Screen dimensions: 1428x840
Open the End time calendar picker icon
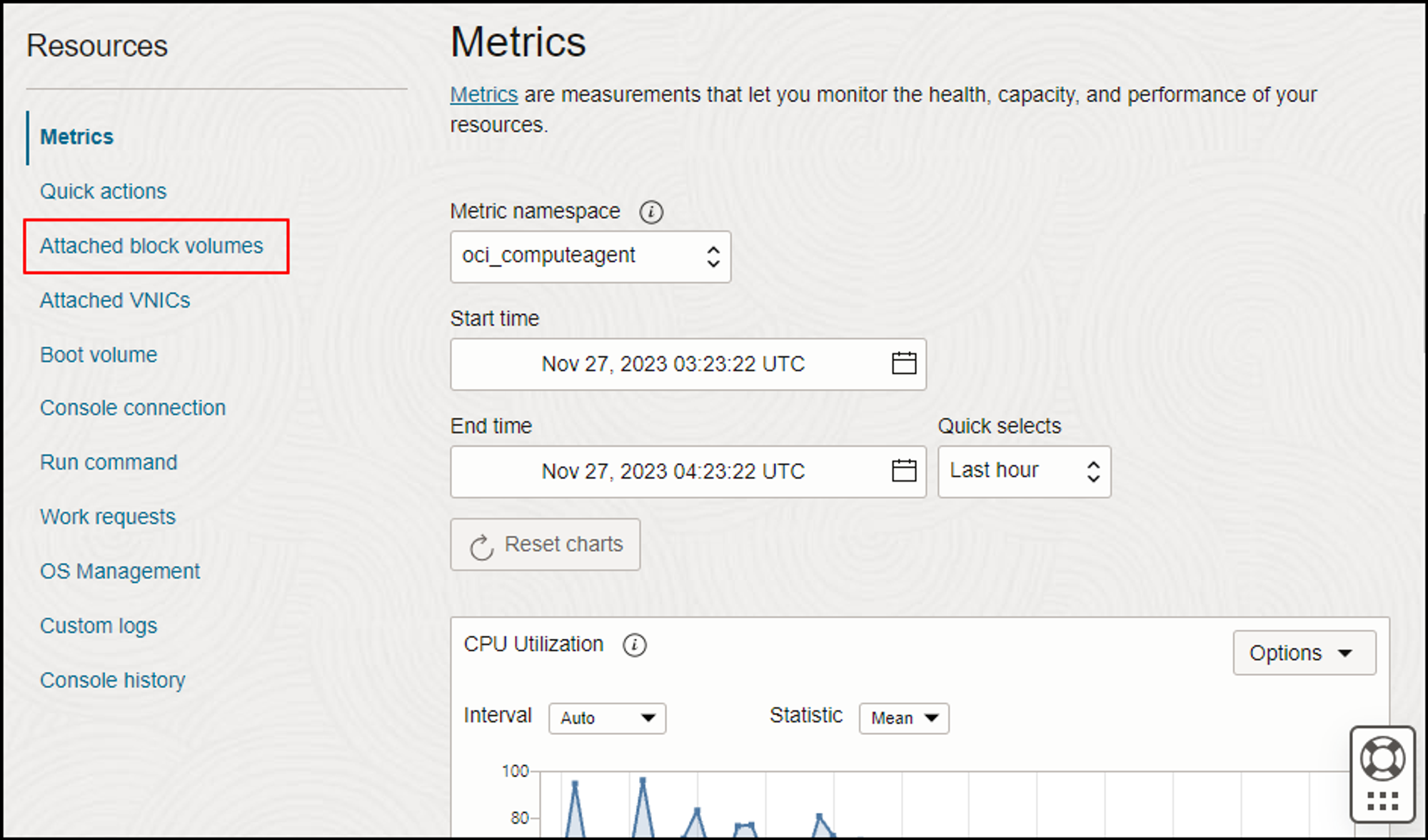click(904, 471)
